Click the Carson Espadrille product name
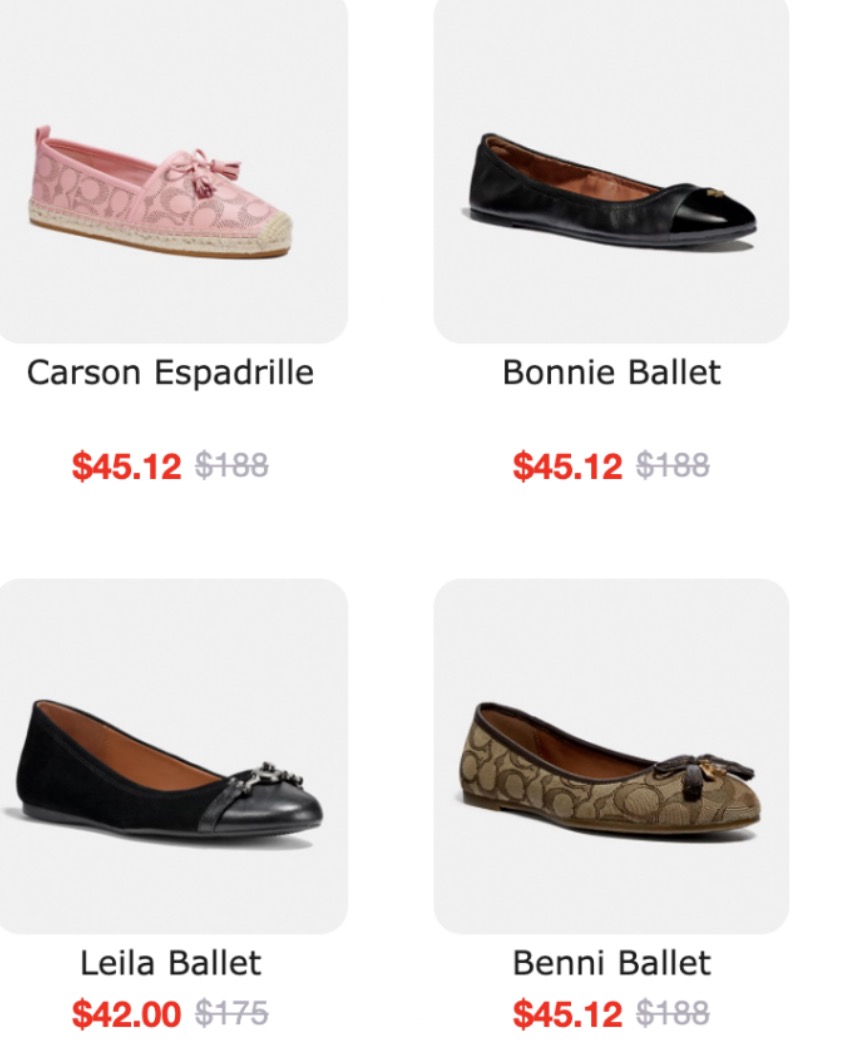864x1060 pixels. (x=170, y=373)
